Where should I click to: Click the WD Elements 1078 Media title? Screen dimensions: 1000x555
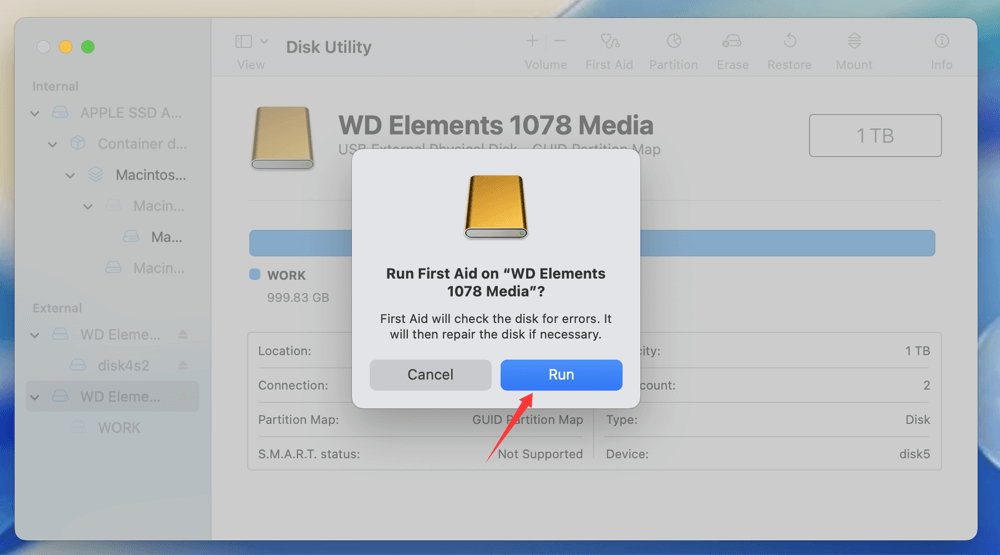point(496,125)
